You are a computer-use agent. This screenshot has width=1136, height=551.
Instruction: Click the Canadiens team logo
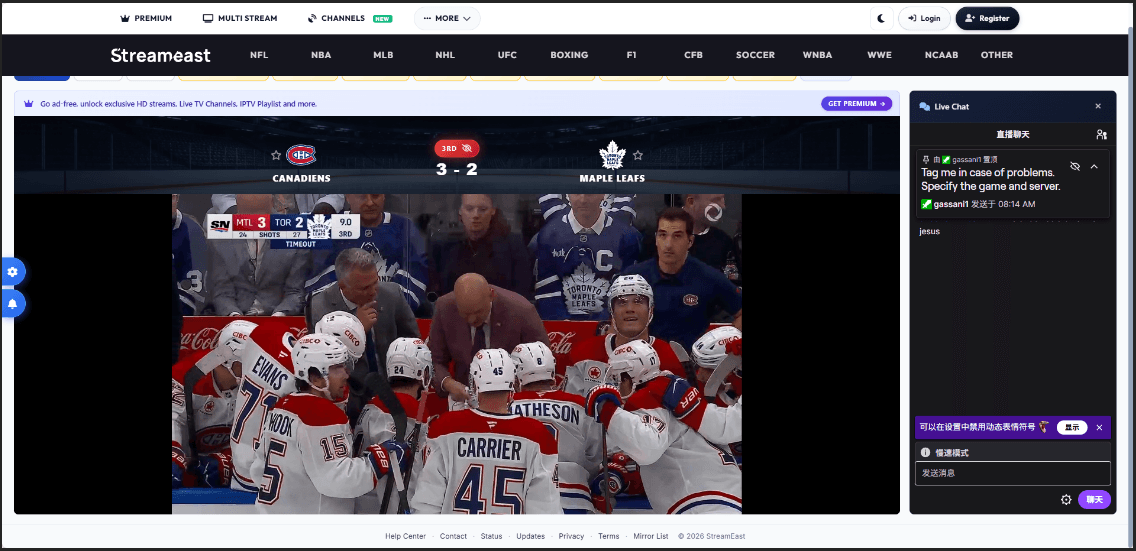pos(301,155)
